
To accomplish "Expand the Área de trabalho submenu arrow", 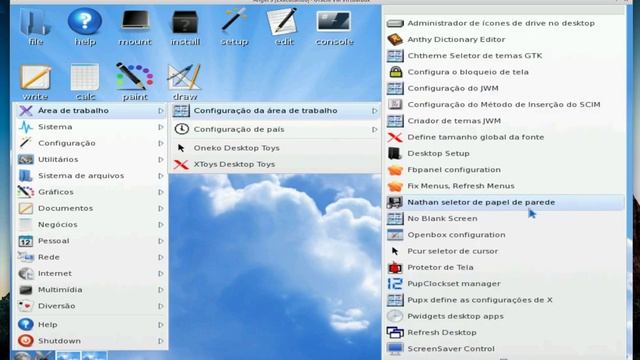I will (x=161, y=111).
